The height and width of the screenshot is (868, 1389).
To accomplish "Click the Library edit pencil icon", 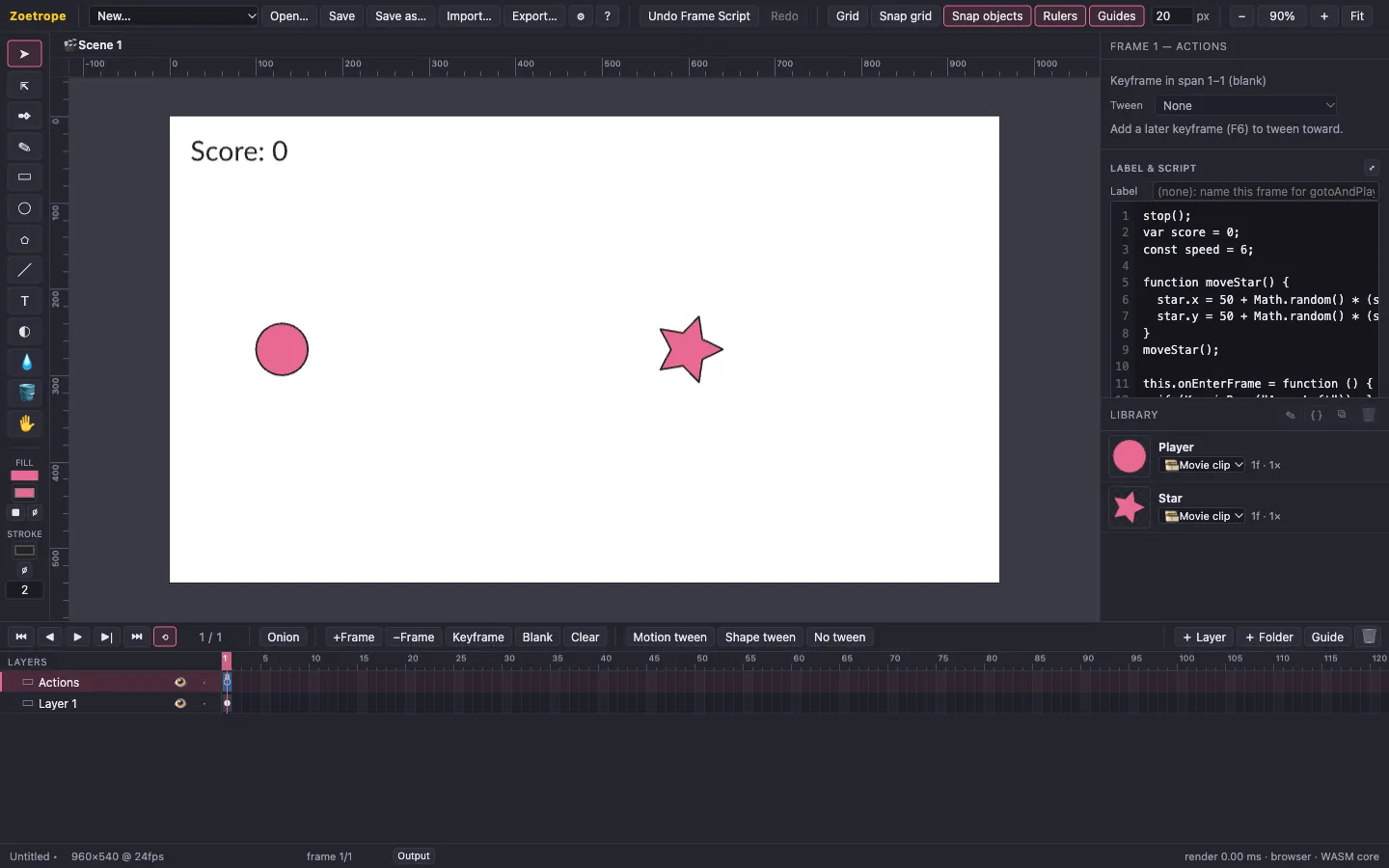I will click(1291, 416).
